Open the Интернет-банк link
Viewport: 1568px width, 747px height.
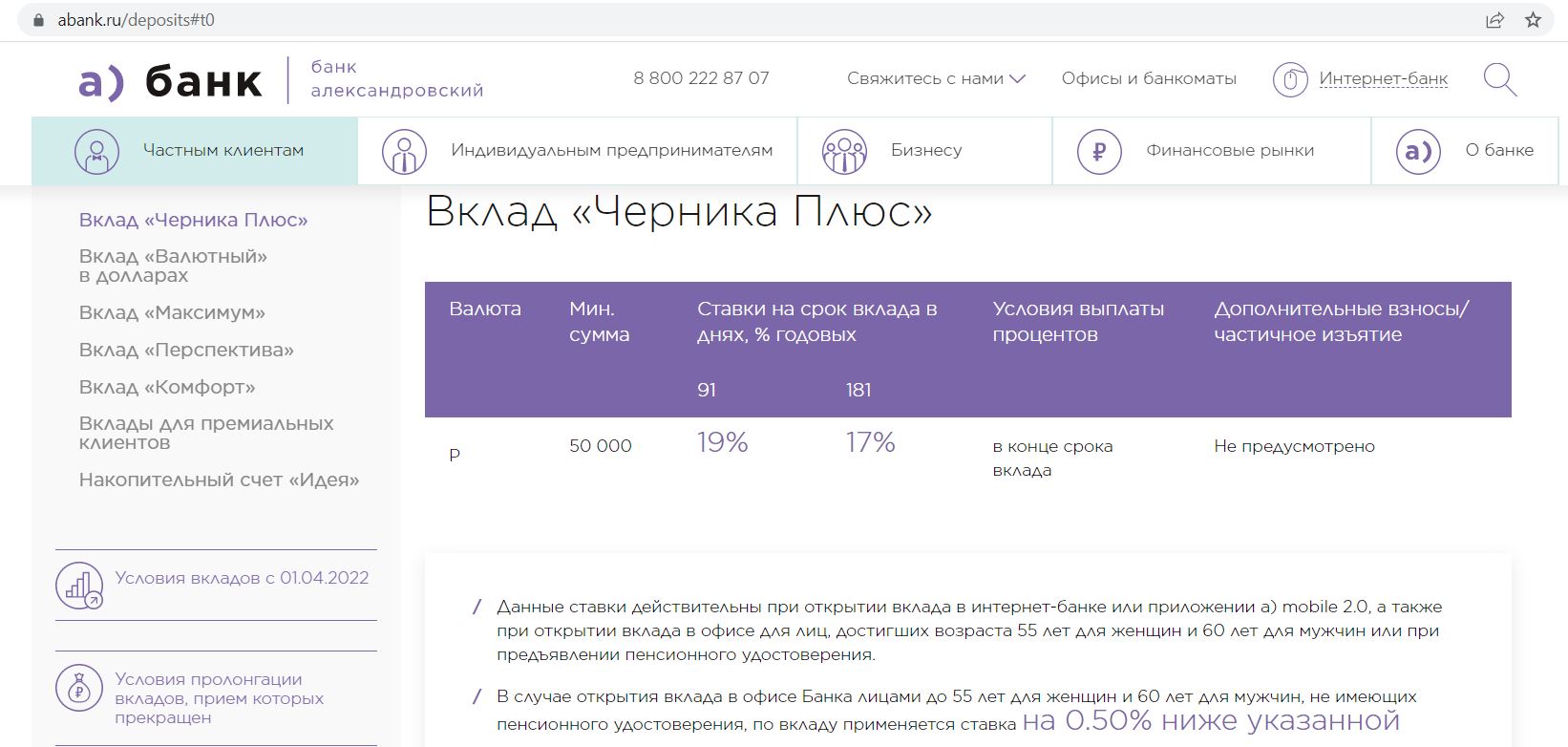coord(1384,79)
